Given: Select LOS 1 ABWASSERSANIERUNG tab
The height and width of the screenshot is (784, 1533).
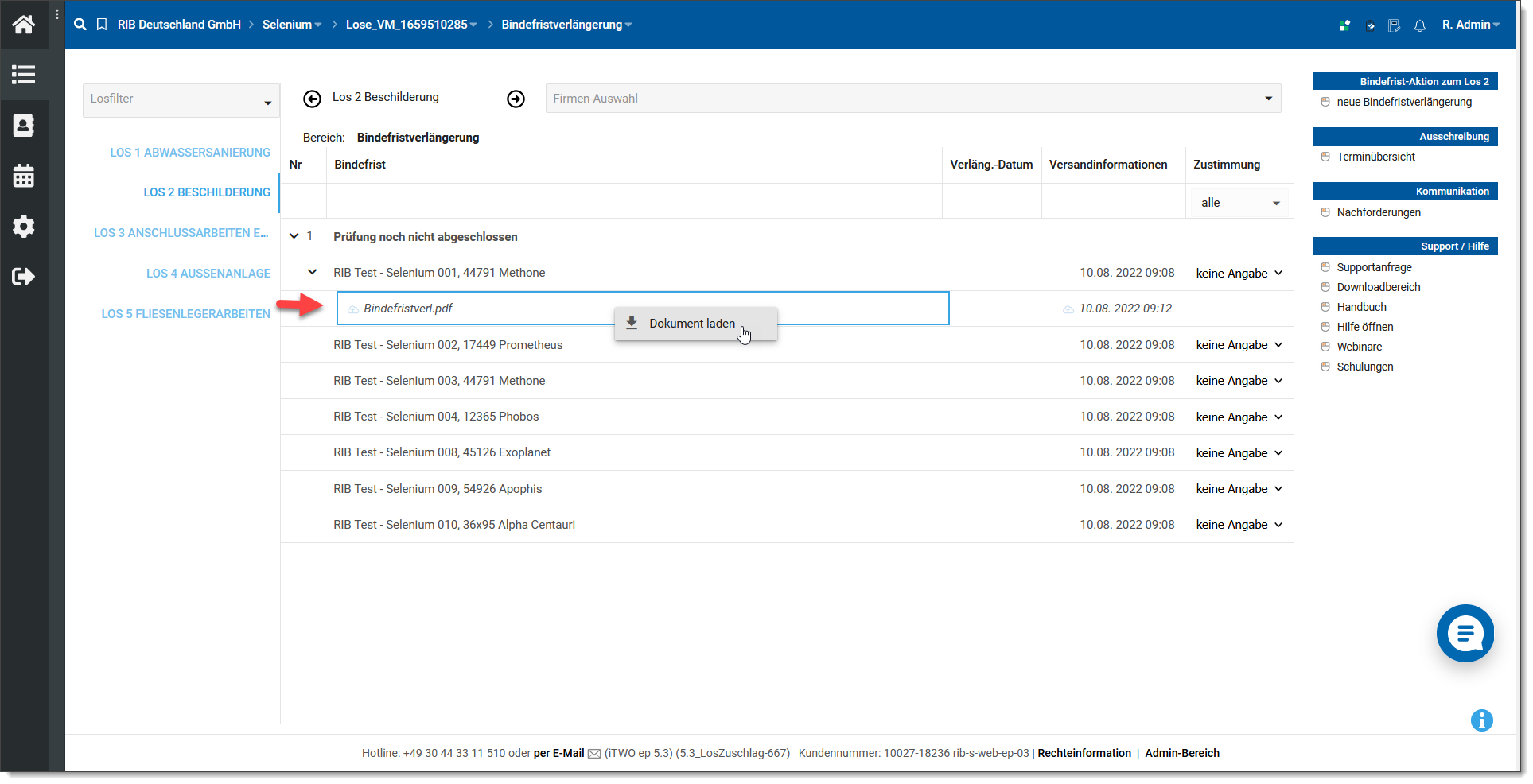Looking at the screenshot, I should [x=190, y=152].
